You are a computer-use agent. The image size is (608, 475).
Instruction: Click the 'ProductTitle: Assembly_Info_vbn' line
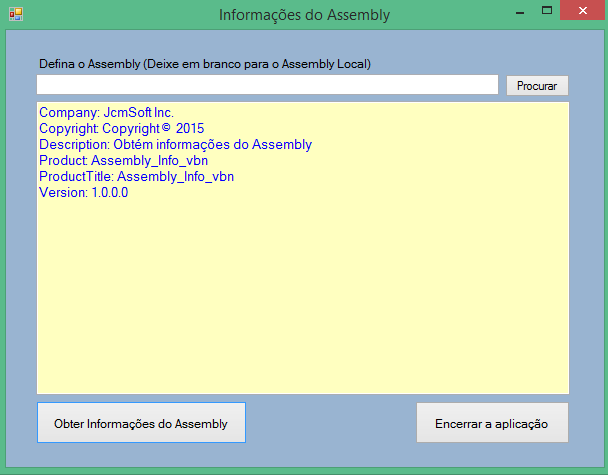point(136,176)
